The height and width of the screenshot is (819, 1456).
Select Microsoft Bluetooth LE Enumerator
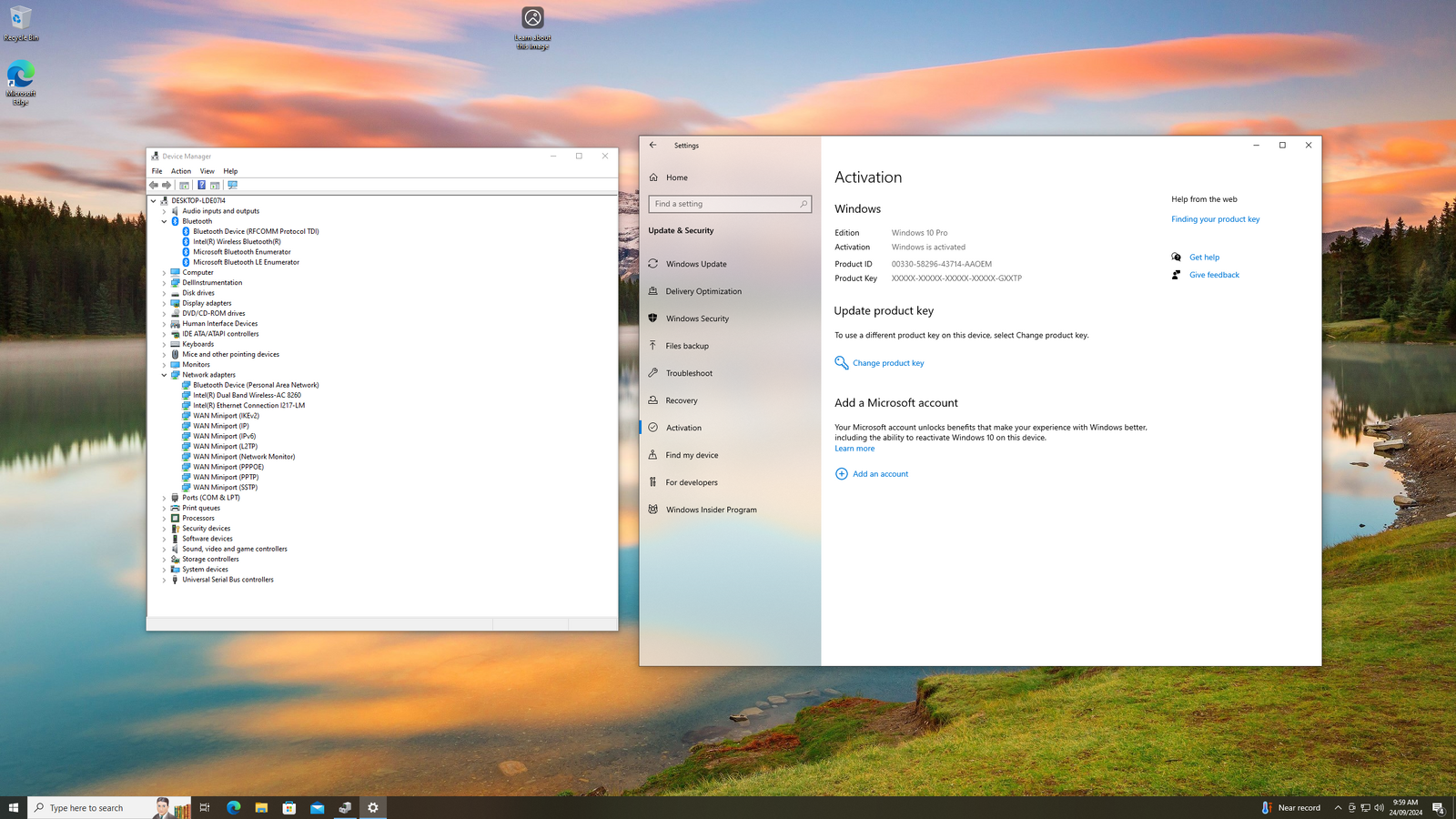[x=246, y=262]
